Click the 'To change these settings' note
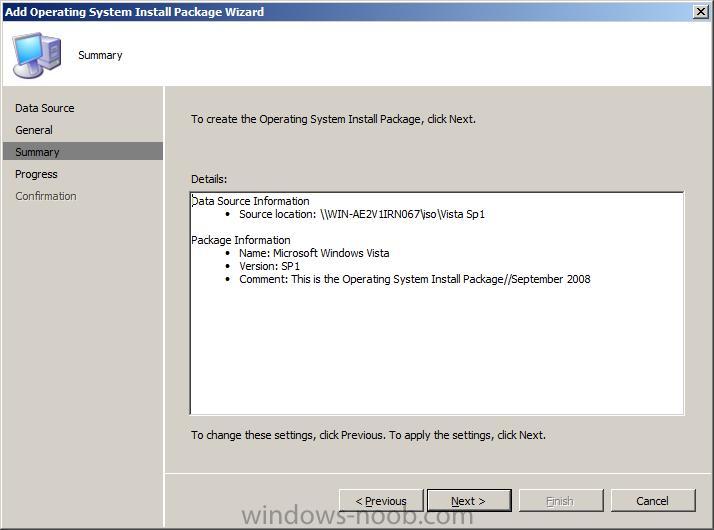This screenshot has height=530, width=714. coord(368,435)
